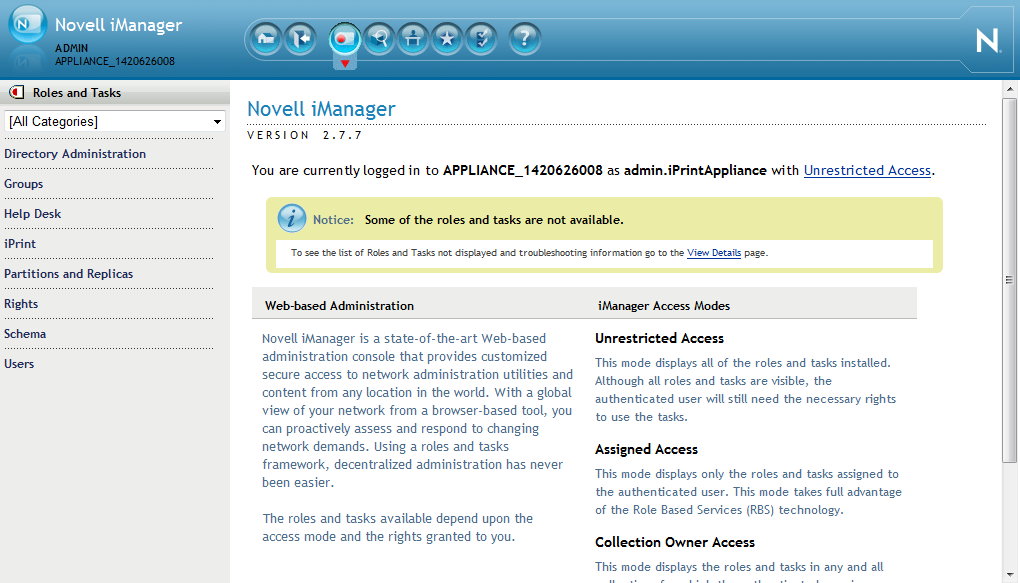Screen dimensions: 1020x583
Task: Click the Collection Owner Access heading
Action: (x=675, y=543)
